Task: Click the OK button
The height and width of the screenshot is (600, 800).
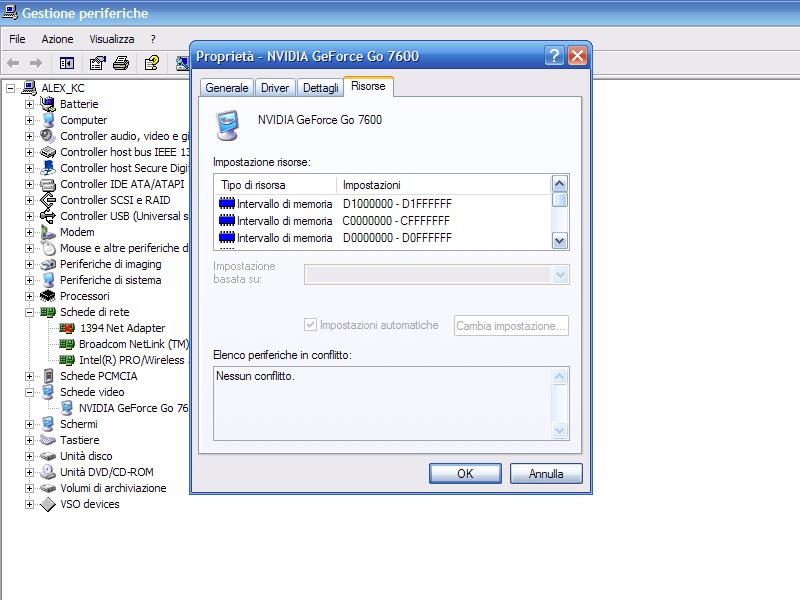Action: click(x=465, y=473)
